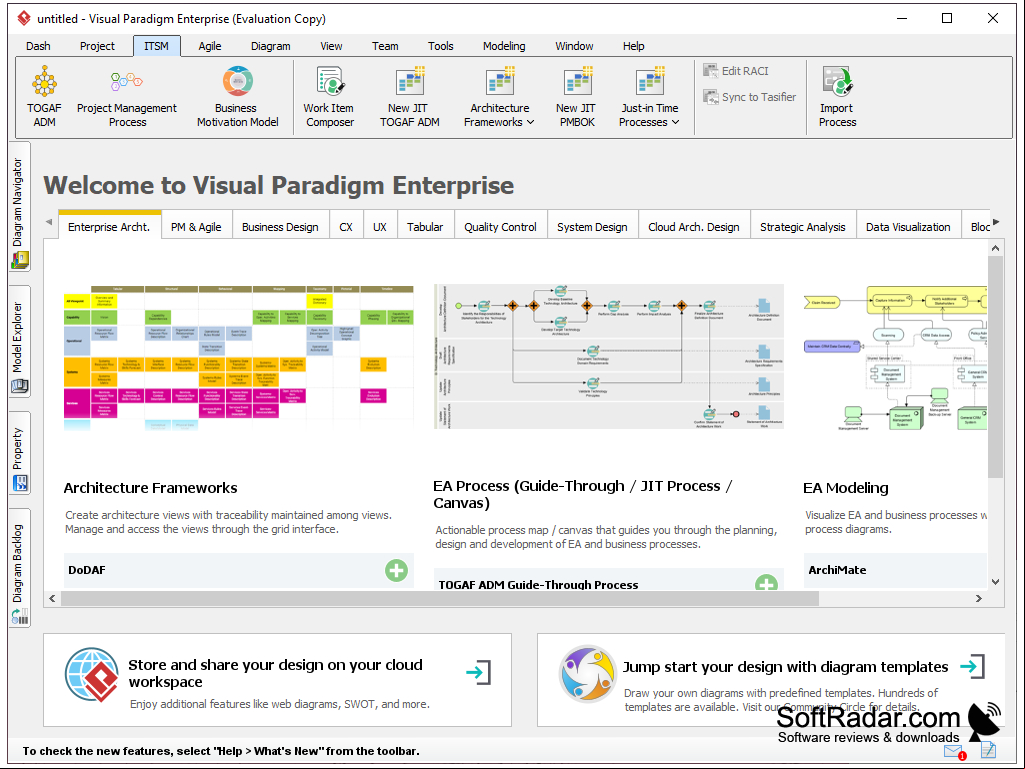
Task: Open the Property side panel
Action: click(x=19, y=453)
